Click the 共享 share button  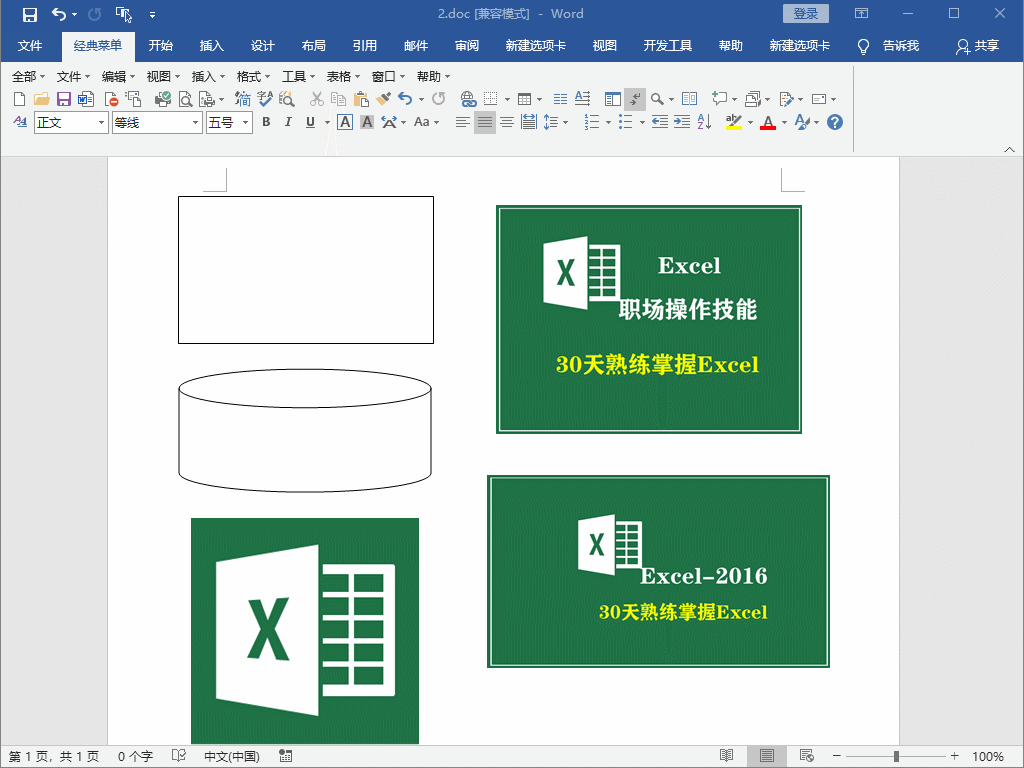click(x=978, y=46)
